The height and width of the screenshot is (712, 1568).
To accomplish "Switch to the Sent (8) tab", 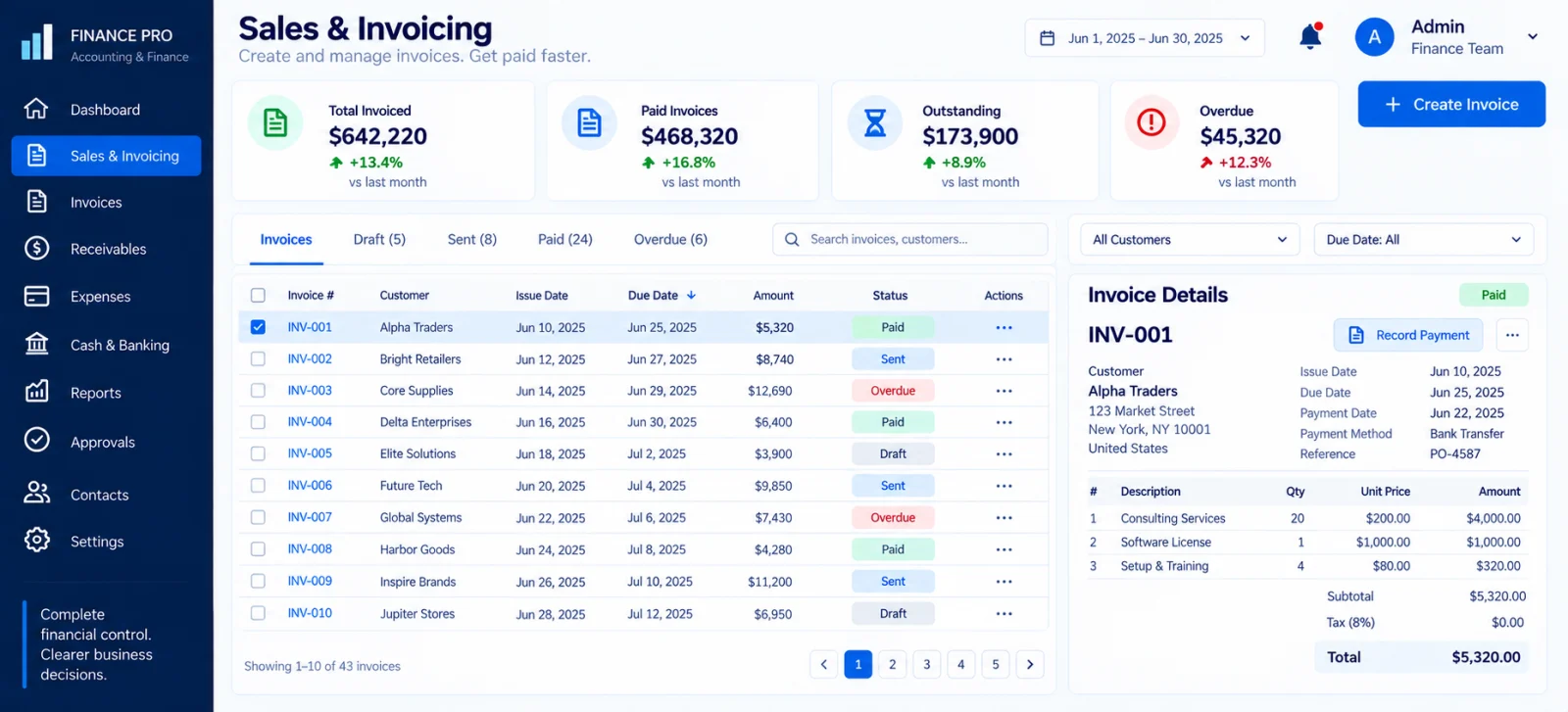I will [x=472, y=239].
